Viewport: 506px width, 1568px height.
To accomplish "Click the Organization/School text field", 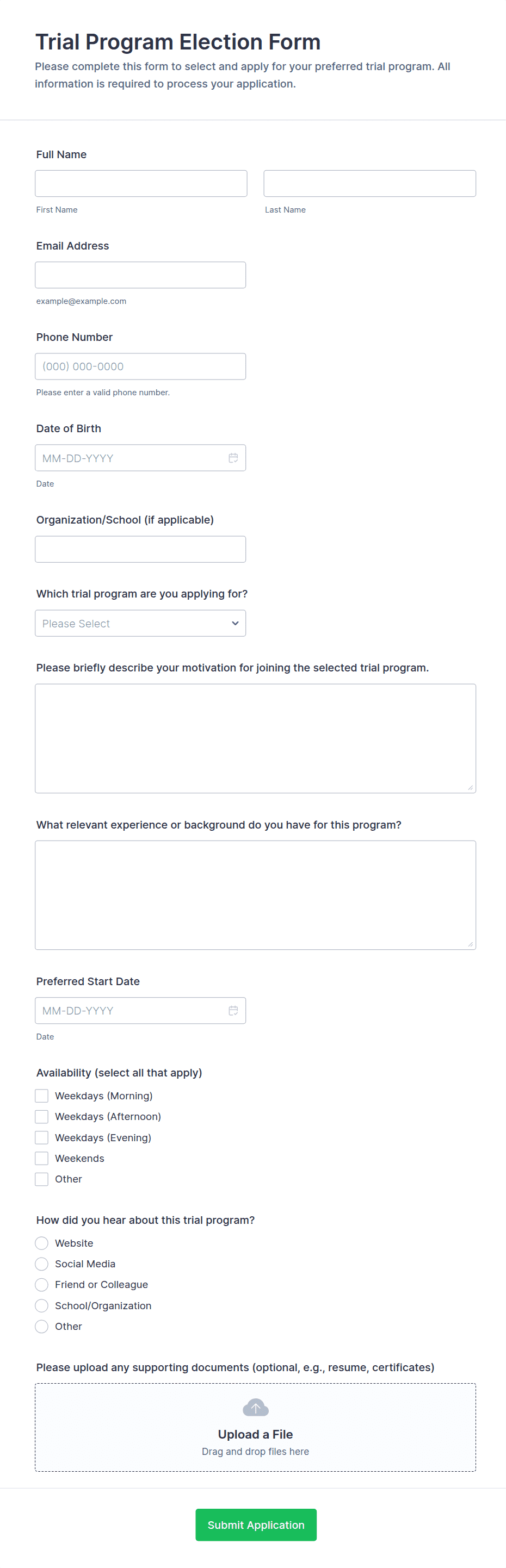I will (x=140, y=549).
